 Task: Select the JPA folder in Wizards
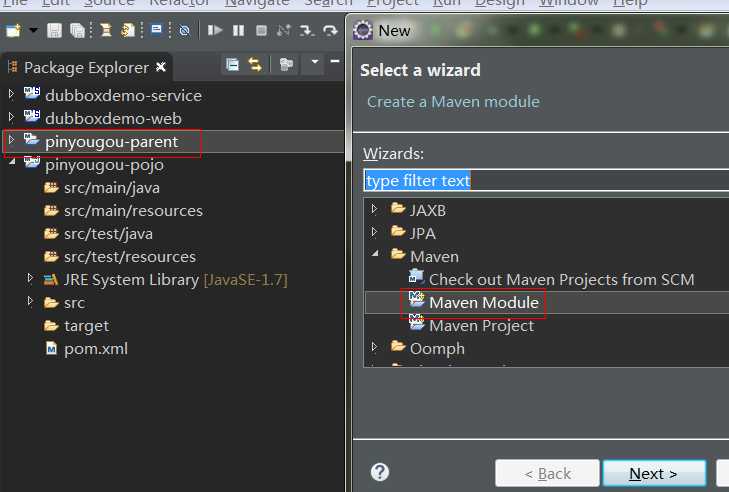tap(423, 233)
